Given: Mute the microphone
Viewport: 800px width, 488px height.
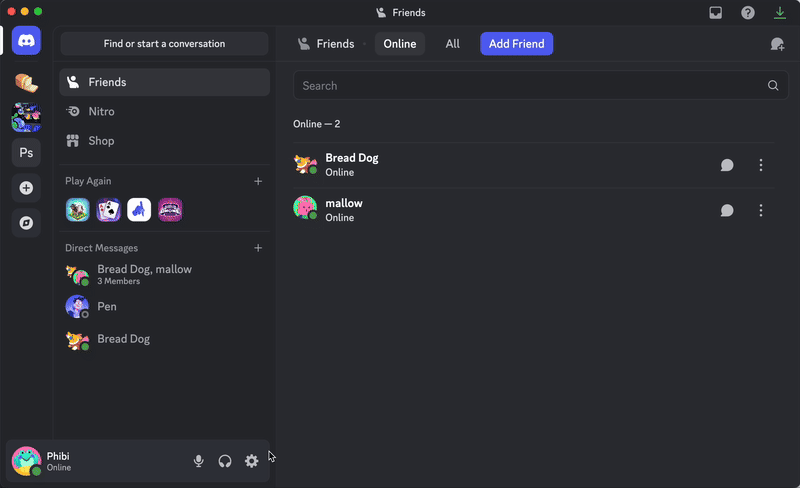Looking at the screenshot, I should [199, 461].
